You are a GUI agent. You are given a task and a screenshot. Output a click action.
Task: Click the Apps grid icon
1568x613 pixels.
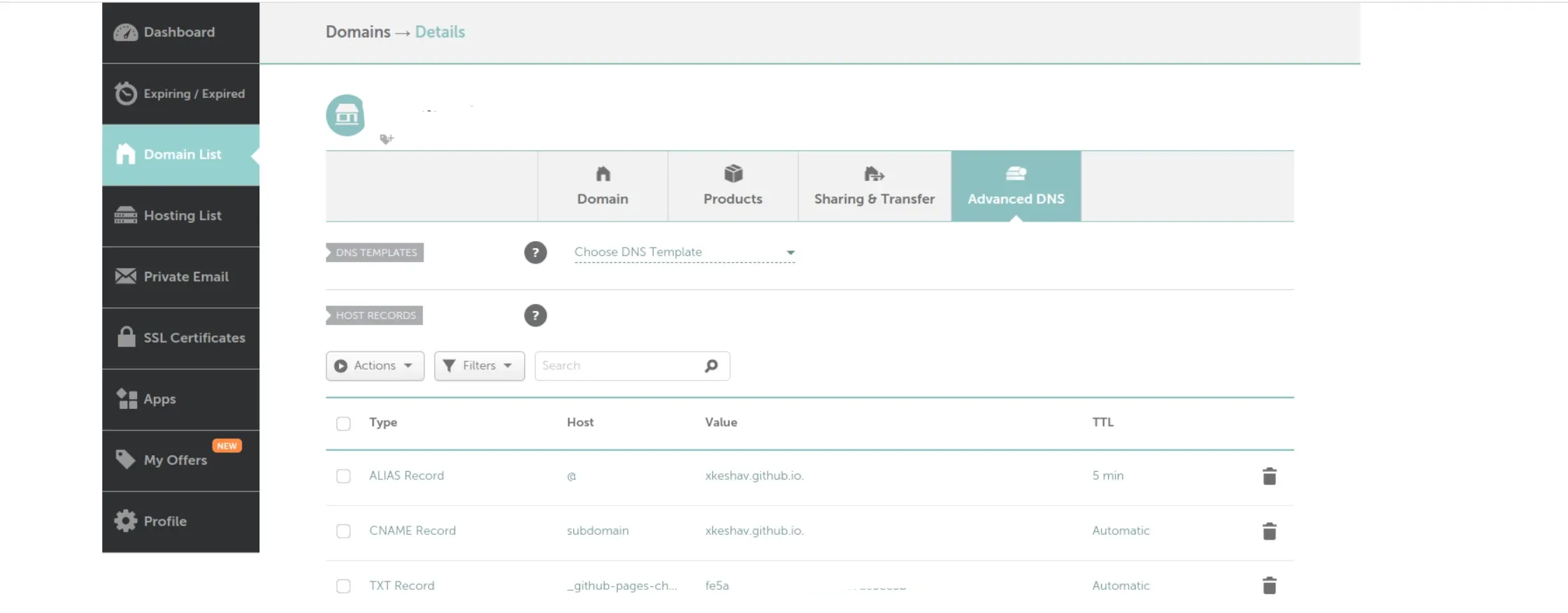(127, 398)
